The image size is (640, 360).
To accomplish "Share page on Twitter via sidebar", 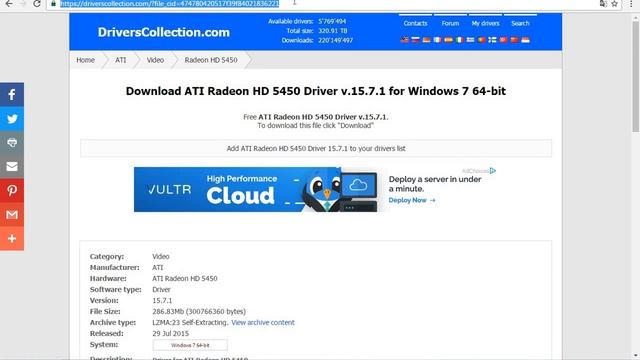I will pos(12,119).
